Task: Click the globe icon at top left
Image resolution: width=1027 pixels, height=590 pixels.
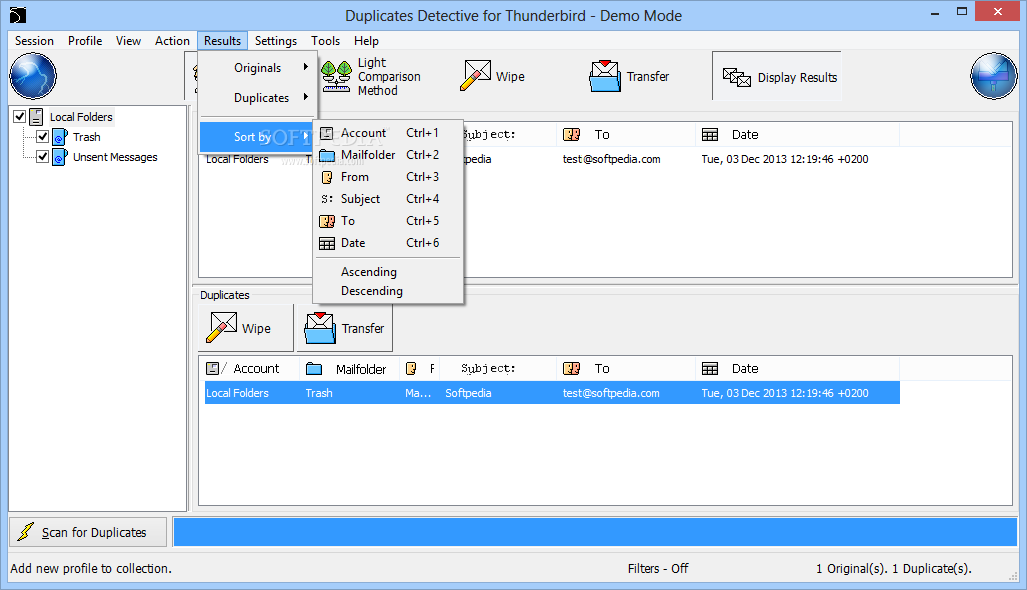Action: (x=33, y=77)
